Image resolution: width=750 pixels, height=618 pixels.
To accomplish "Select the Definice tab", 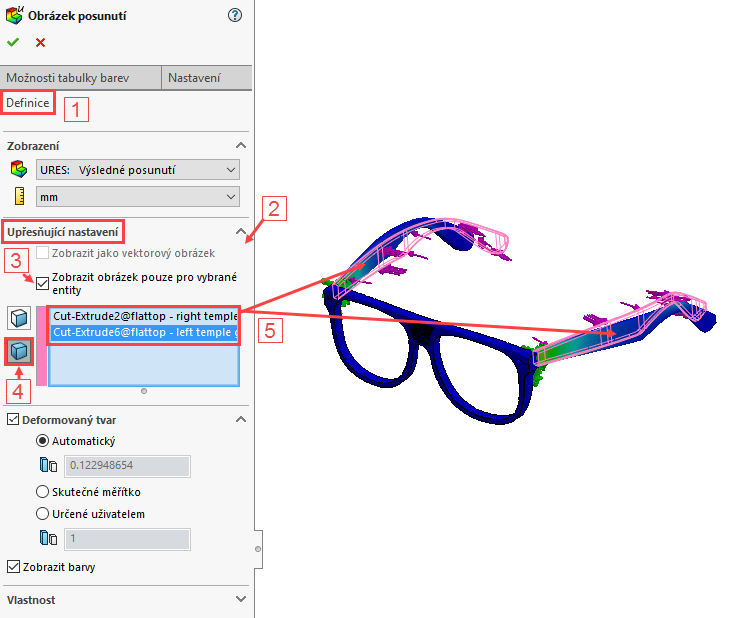I will point(28,103).
